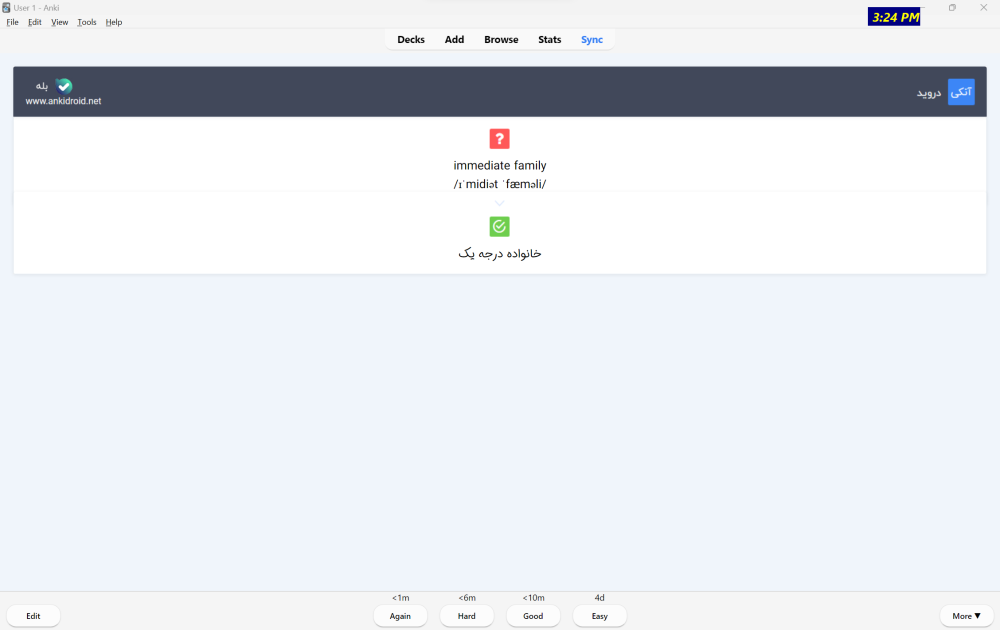Image resolution: width=1000 pixels, height=630 pixels.
Task: Open the Help menu
Action: click(x=114, y=22)
